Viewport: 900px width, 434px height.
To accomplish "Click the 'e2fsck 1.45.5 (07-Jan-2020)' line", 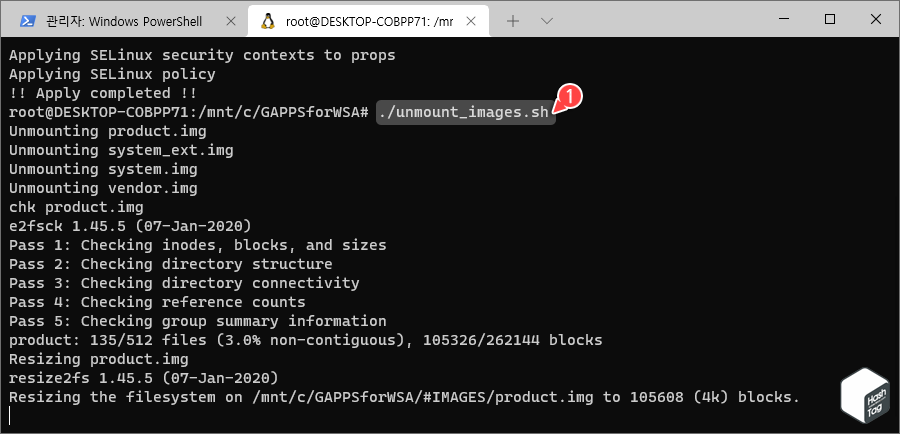I will pyautogui.click(x=130, y=226).
